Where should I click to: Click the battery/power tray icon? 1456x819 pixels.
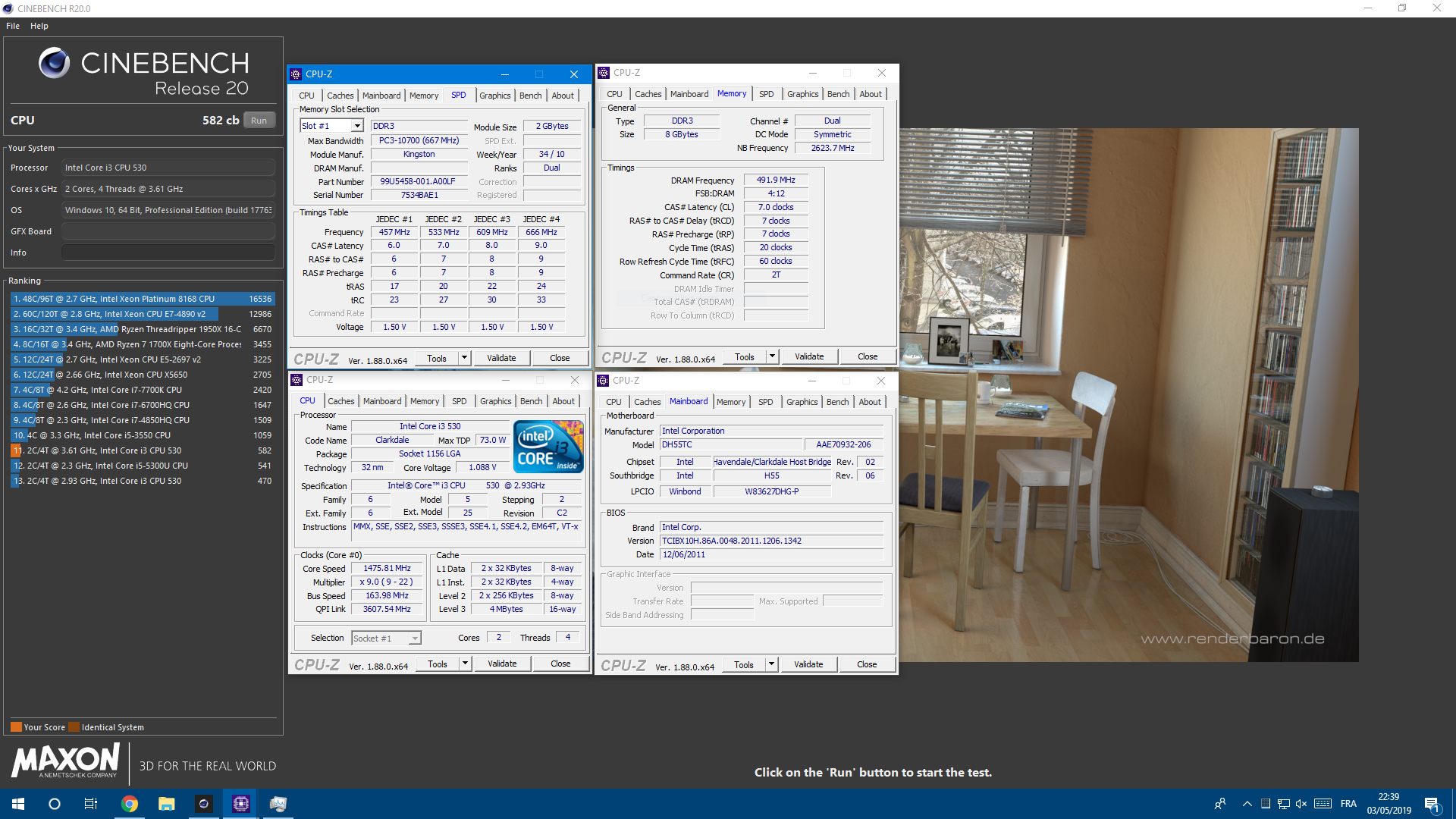pos(1265,804)
